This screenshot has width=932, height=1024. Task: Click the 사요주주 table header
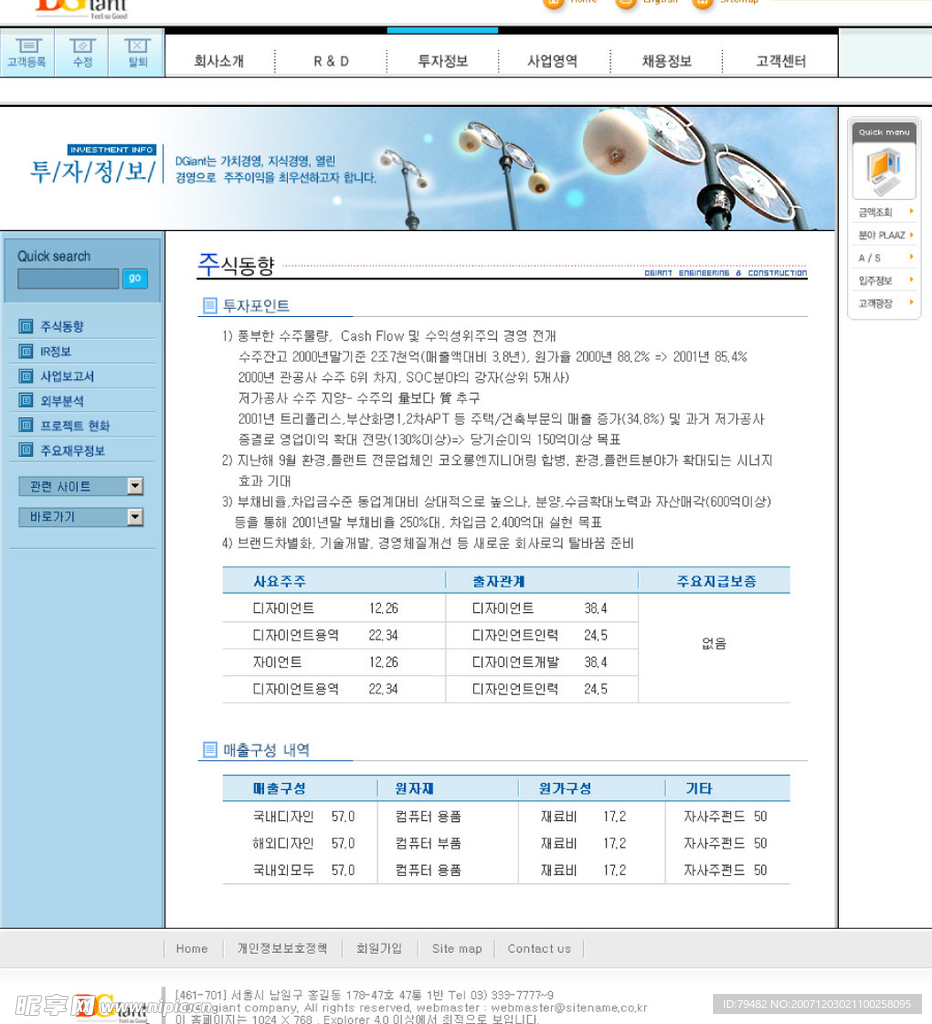(280, 581)
